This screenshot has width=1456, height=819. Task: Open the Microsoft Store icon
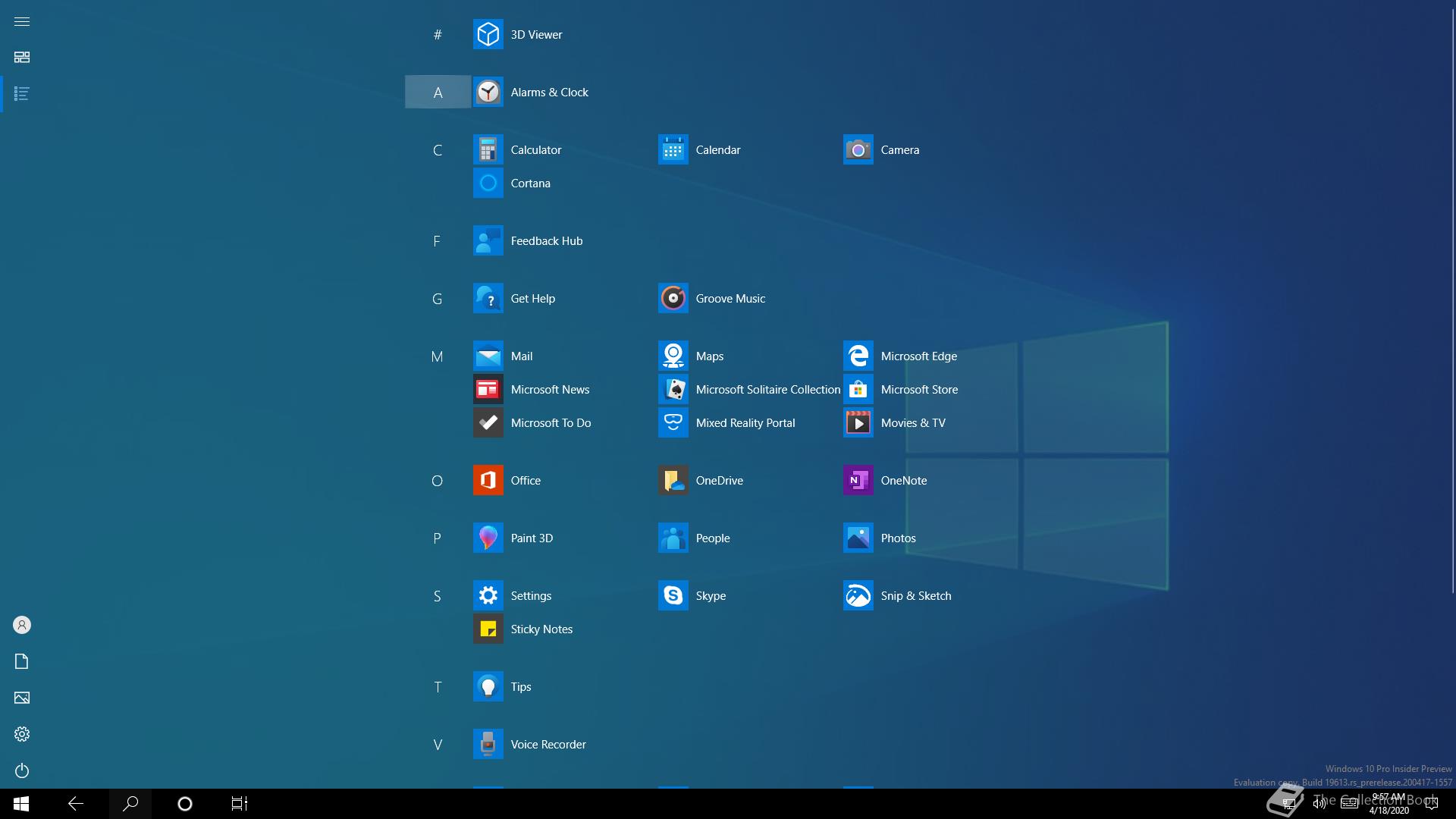(x=858, y=389)
